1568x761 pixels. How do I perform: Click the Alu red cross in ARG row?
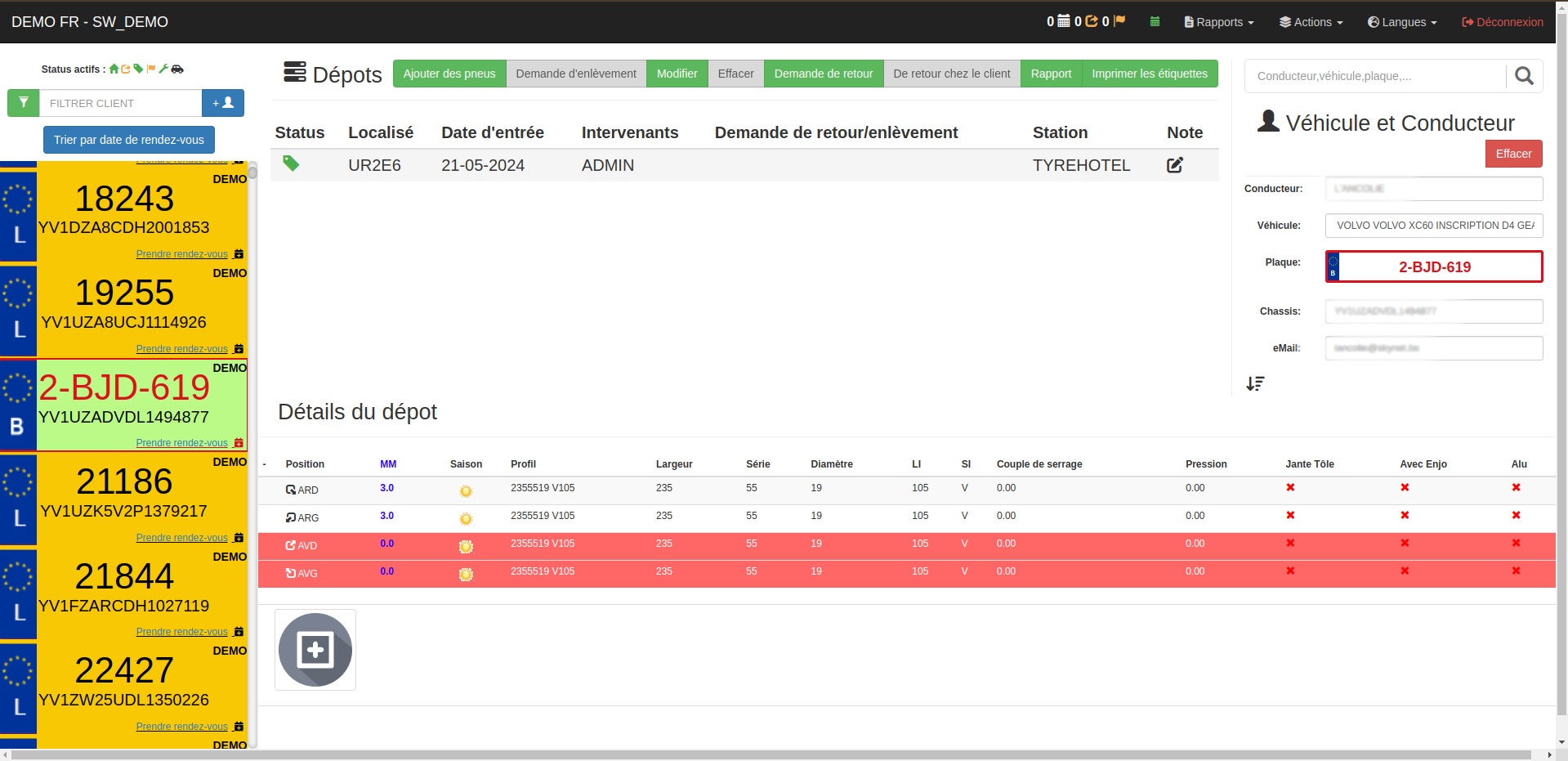(1516, 515)
